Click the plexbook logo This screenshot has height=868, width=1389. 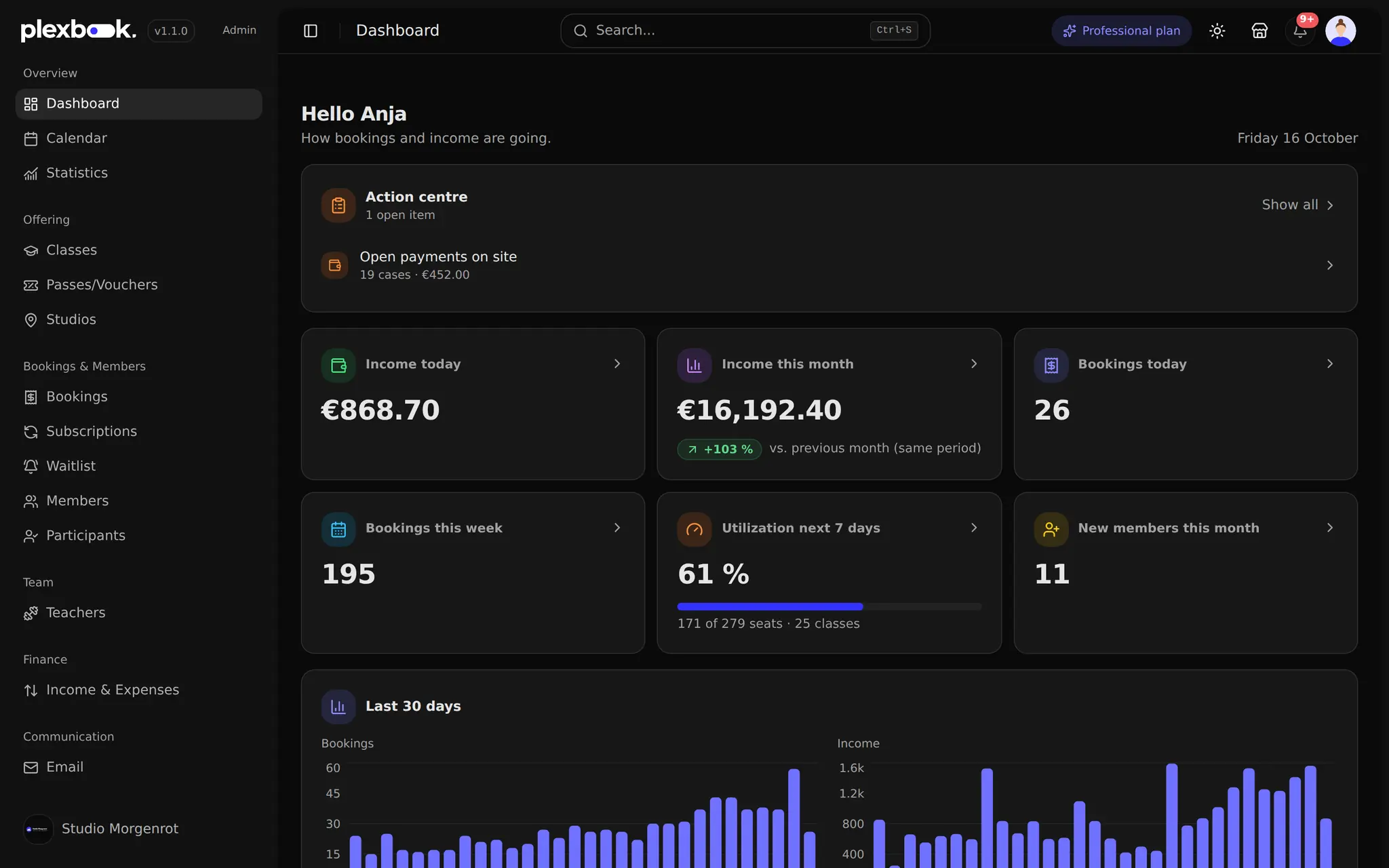(x=78, y=31)
